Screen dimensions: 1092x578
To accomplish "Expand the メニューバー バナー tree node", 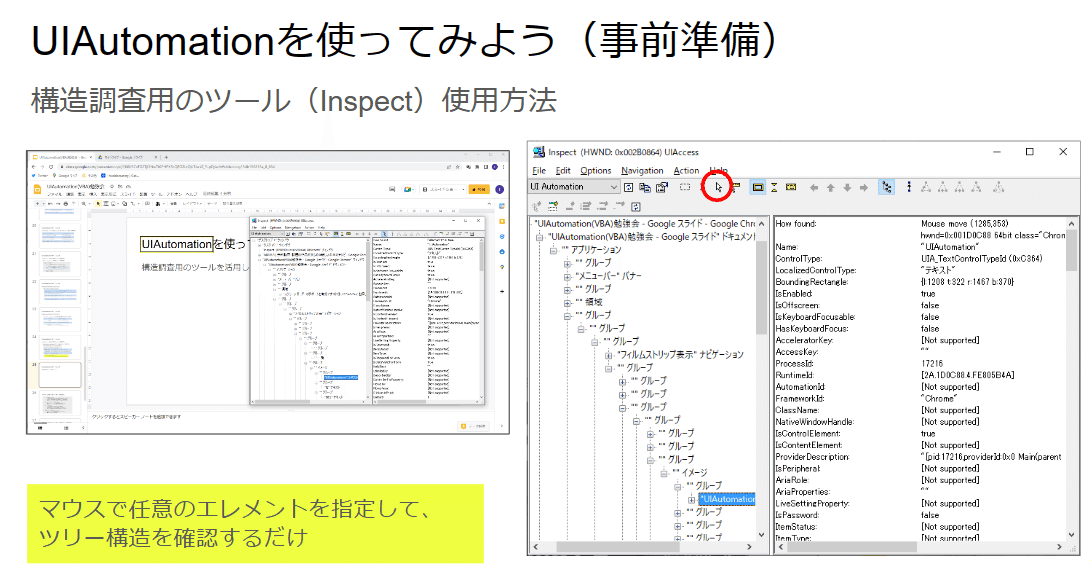I will tap(567, 276).
